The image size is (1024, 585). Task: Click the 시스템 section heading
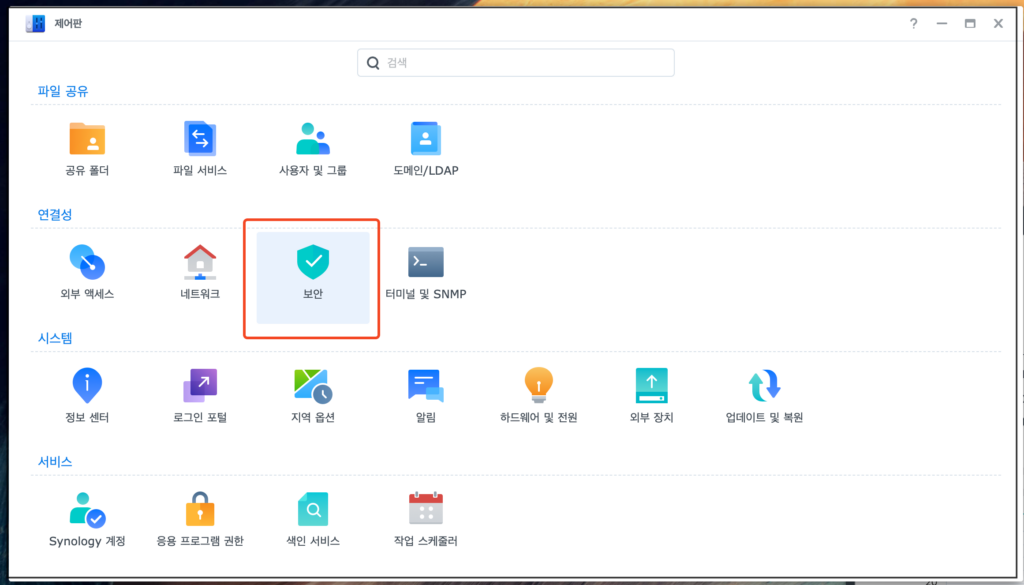click(55, 338)
